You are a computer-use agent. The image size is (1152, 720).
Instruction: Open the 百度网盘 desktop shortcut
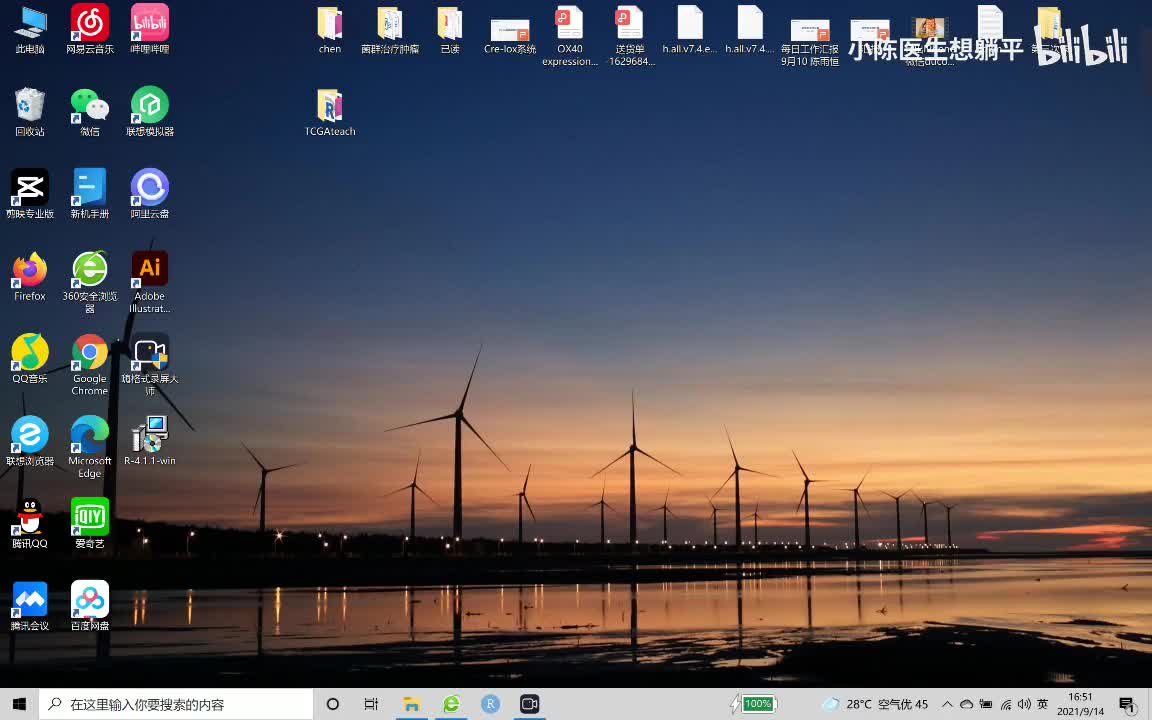[x=90, y=600]
